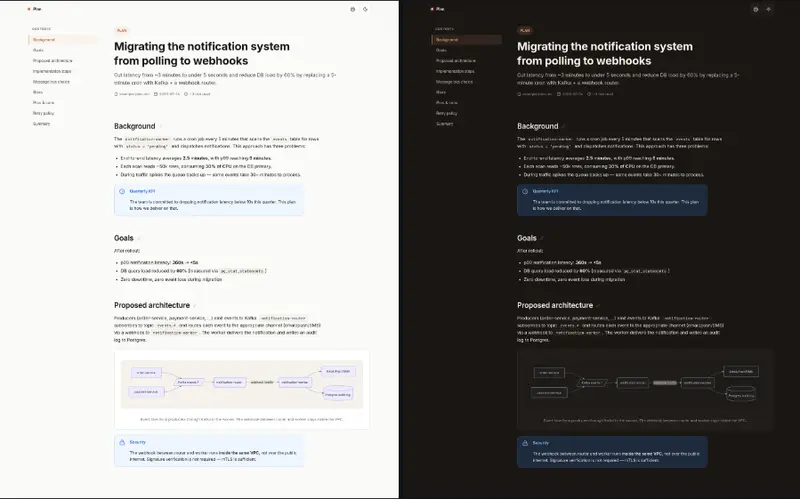The image size is (800, 499).
Task: Toggle light mode with the dark panel's sun icon
Action: coord(768,9)
